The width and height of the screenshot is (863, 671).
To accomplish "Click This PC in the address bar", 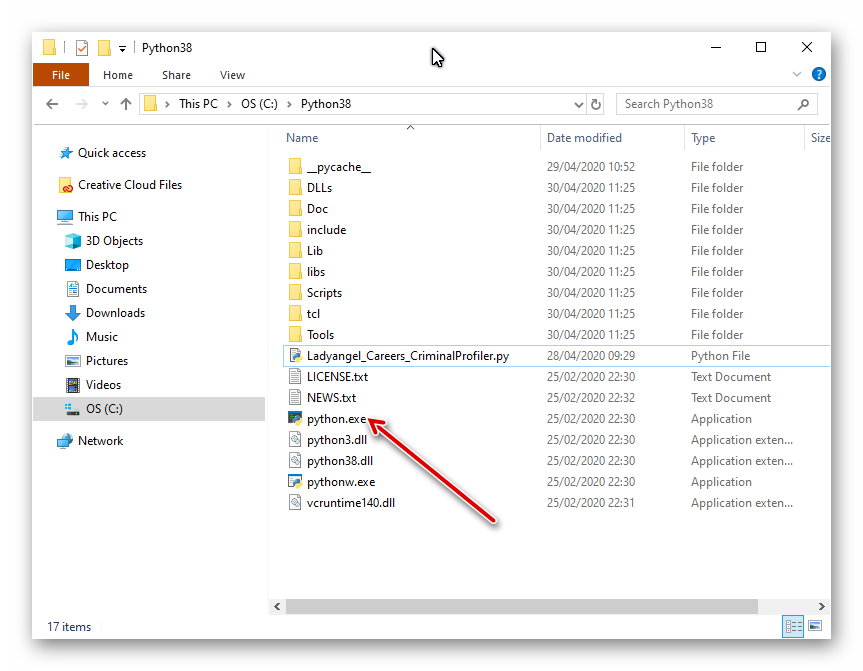I will pyautogui.click(x=198, y=104).
